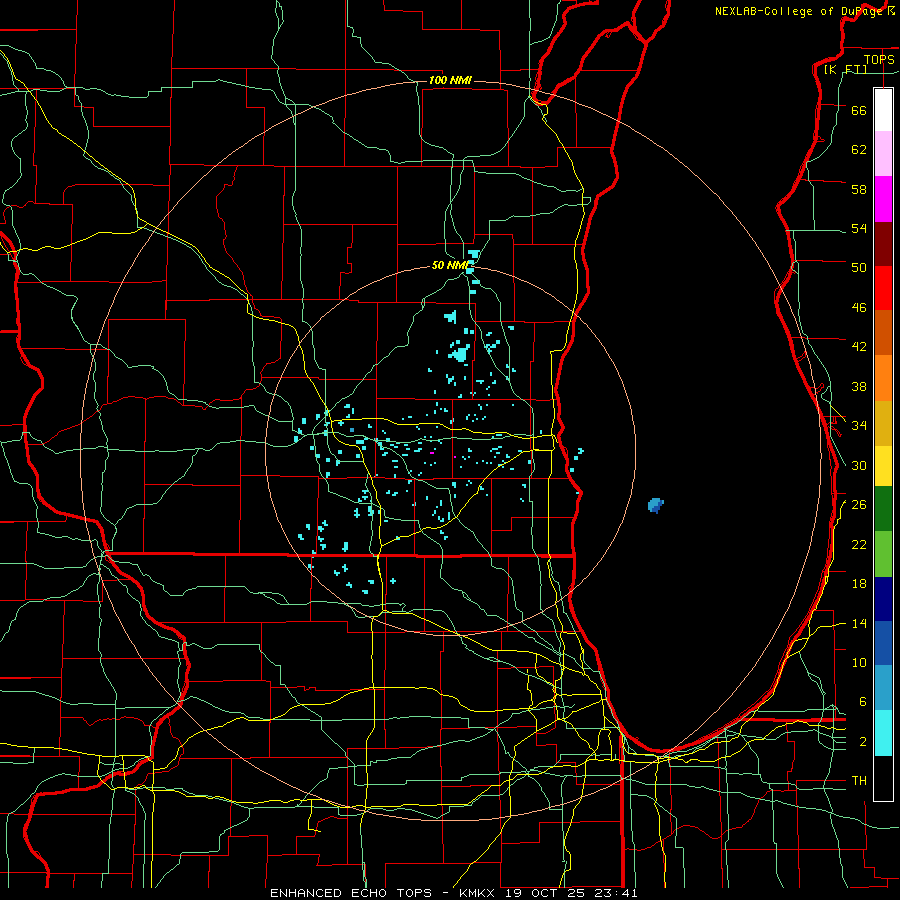Select the magenta swatch in the color scale

coord(883,199)
